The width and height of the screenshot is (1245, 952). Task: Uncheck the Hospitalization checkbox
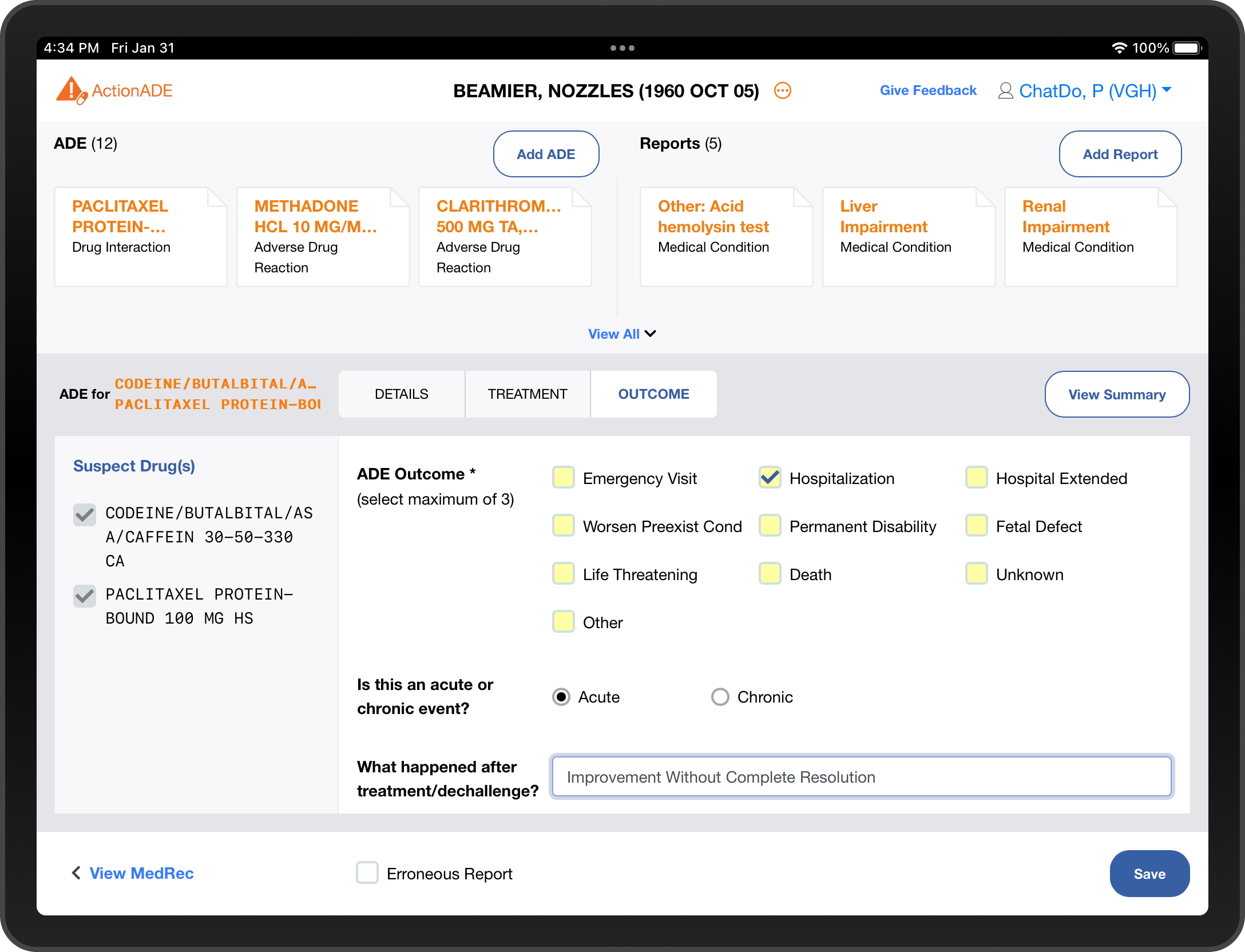click(x=770, y=477)
